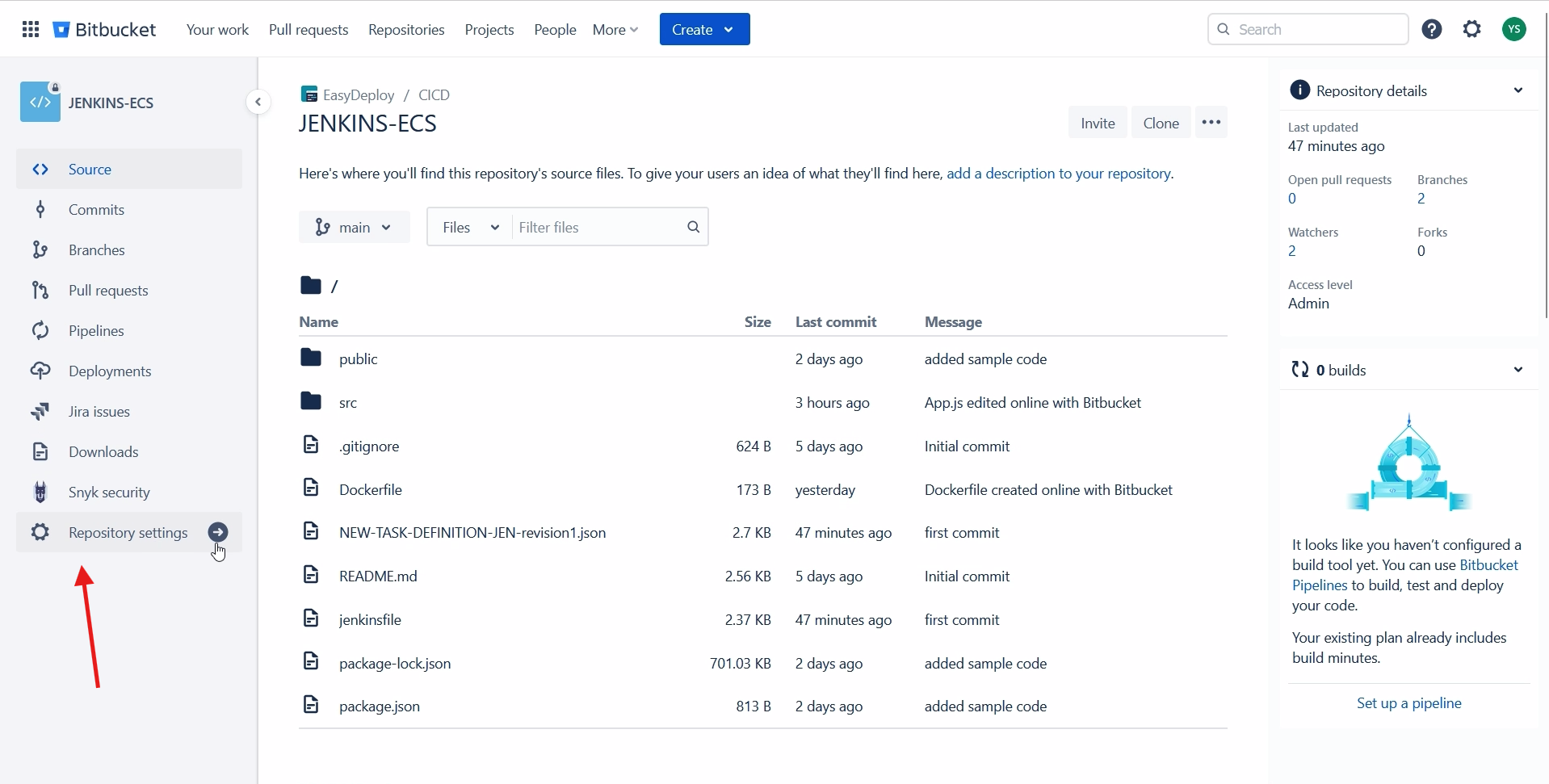
Task: Click the arrow next to Repository settings
Action: pyautogui.click(x=218, y=532)
